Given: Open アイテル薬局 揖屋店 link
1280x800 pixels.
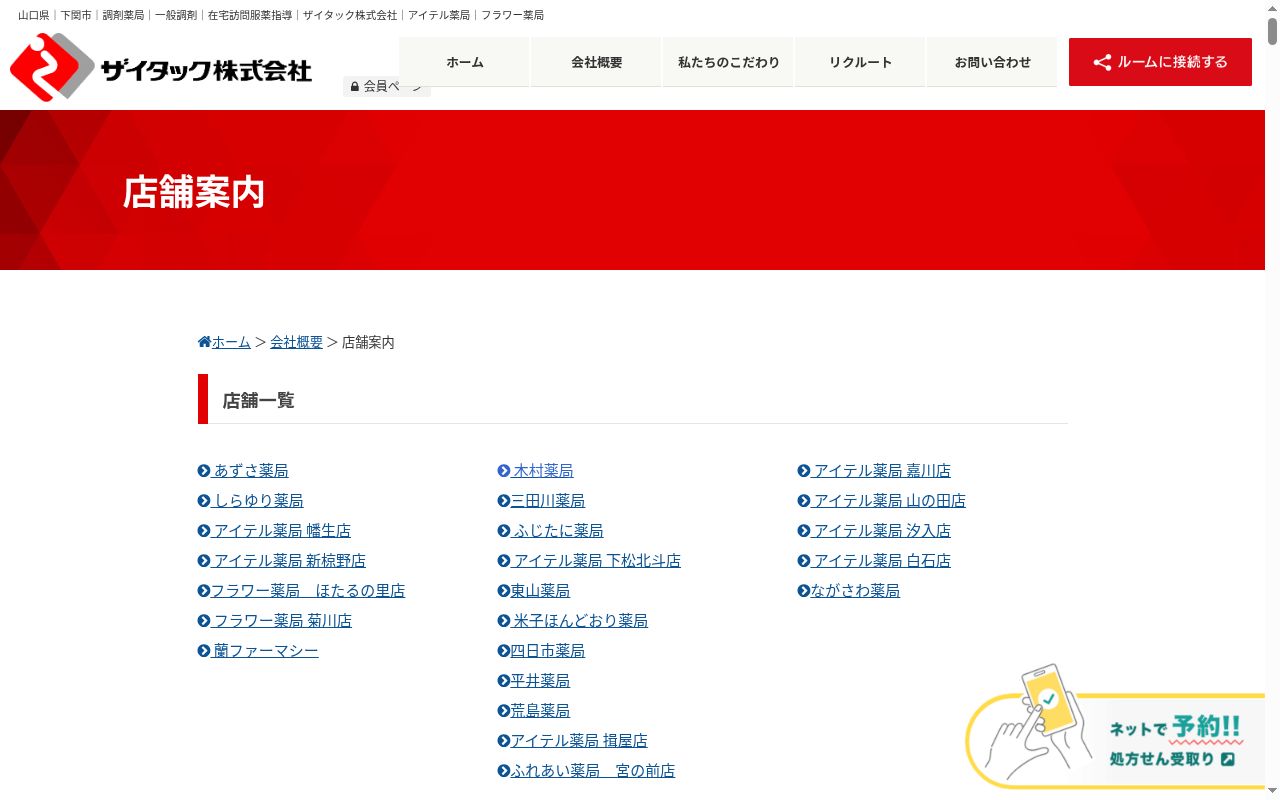Looking at the screenshot, I should coord(573,740).
